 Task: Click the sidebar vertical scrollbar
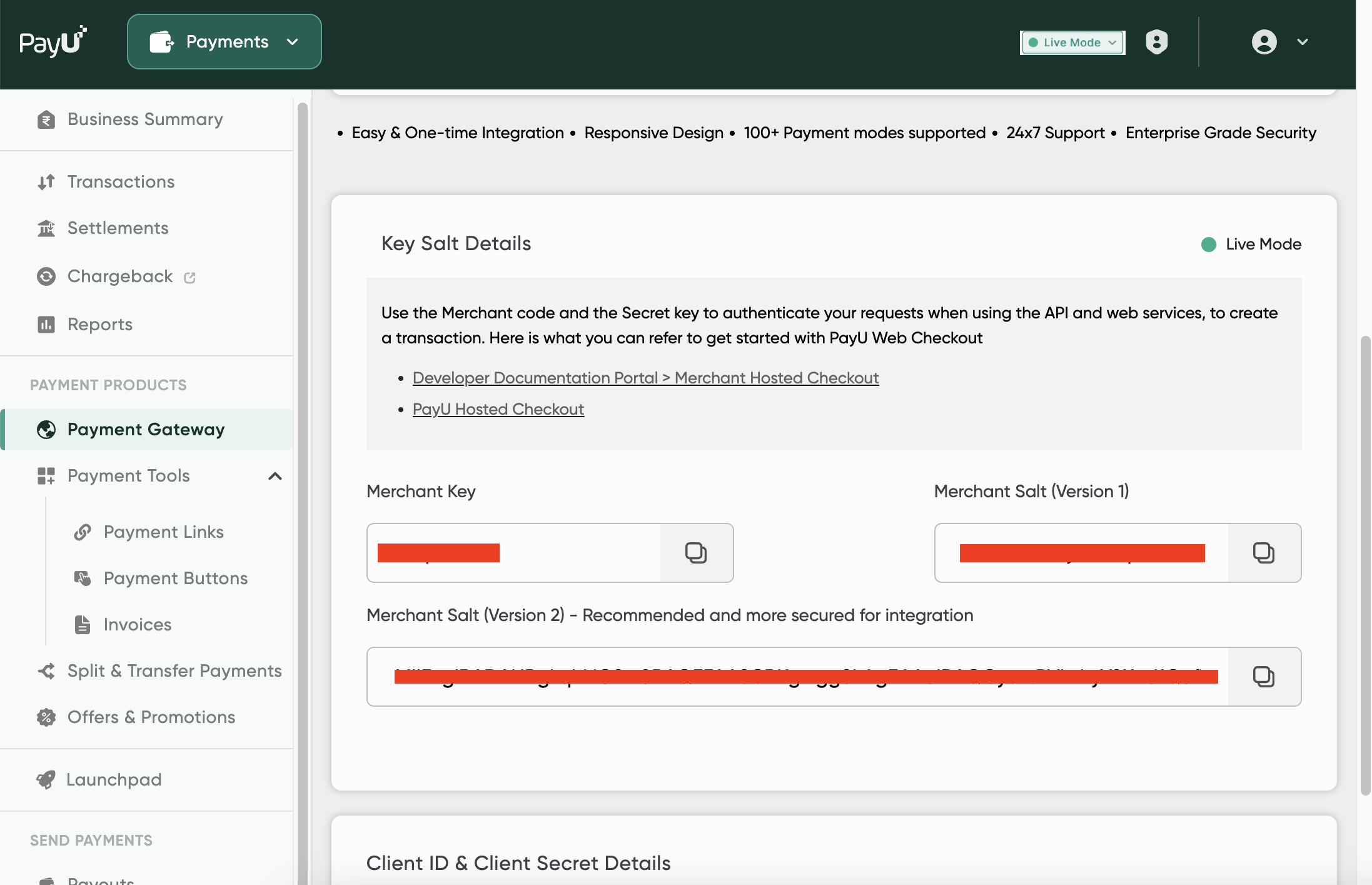pyautogui.click(x=302, y=438)
